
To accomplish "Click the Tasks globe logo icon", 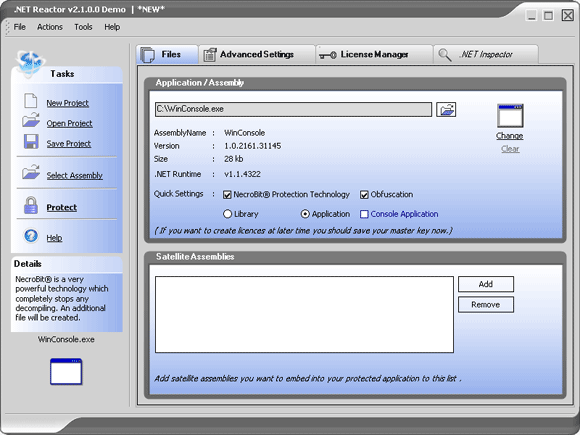I will (30, 63).
